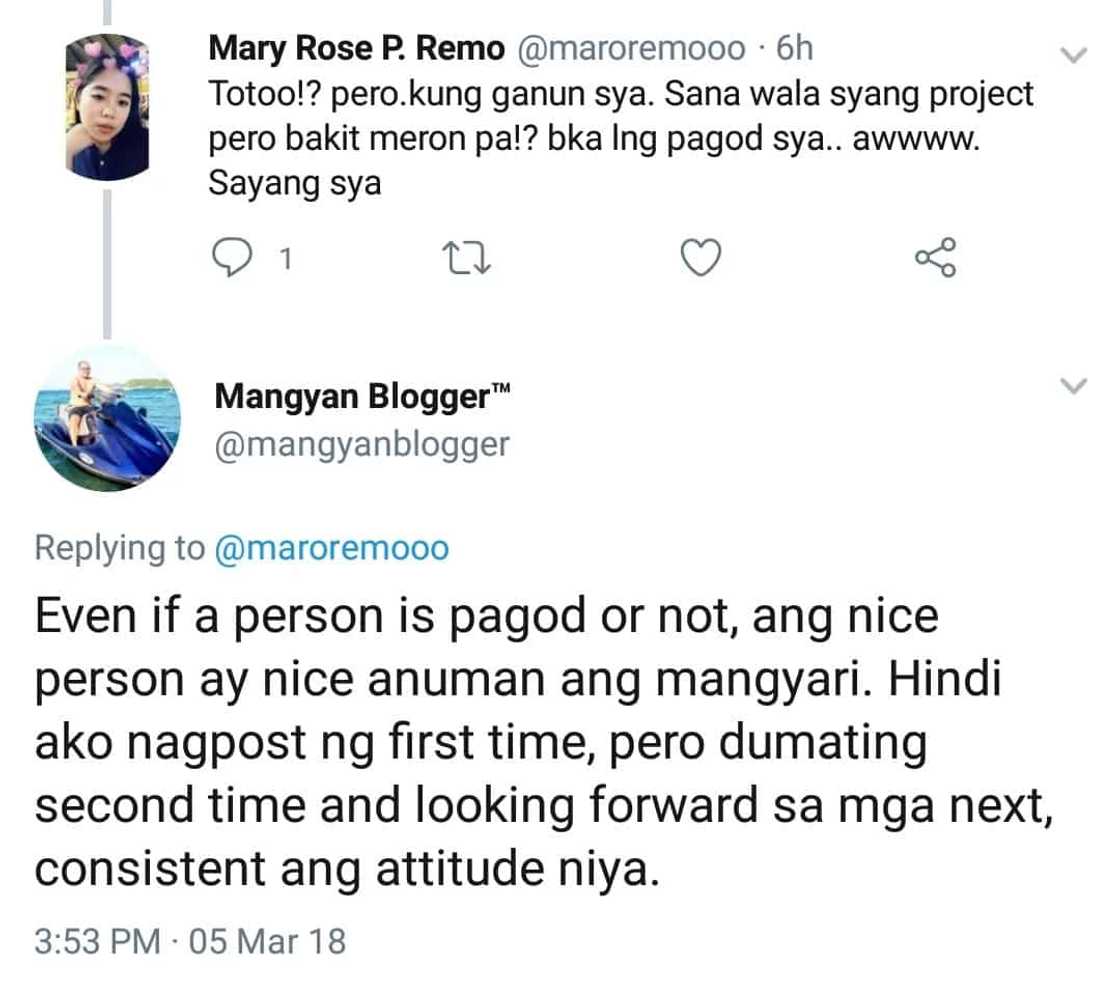Share Mary Rose's tweet via share icon

pyautogui.click(x=935, y=258)
